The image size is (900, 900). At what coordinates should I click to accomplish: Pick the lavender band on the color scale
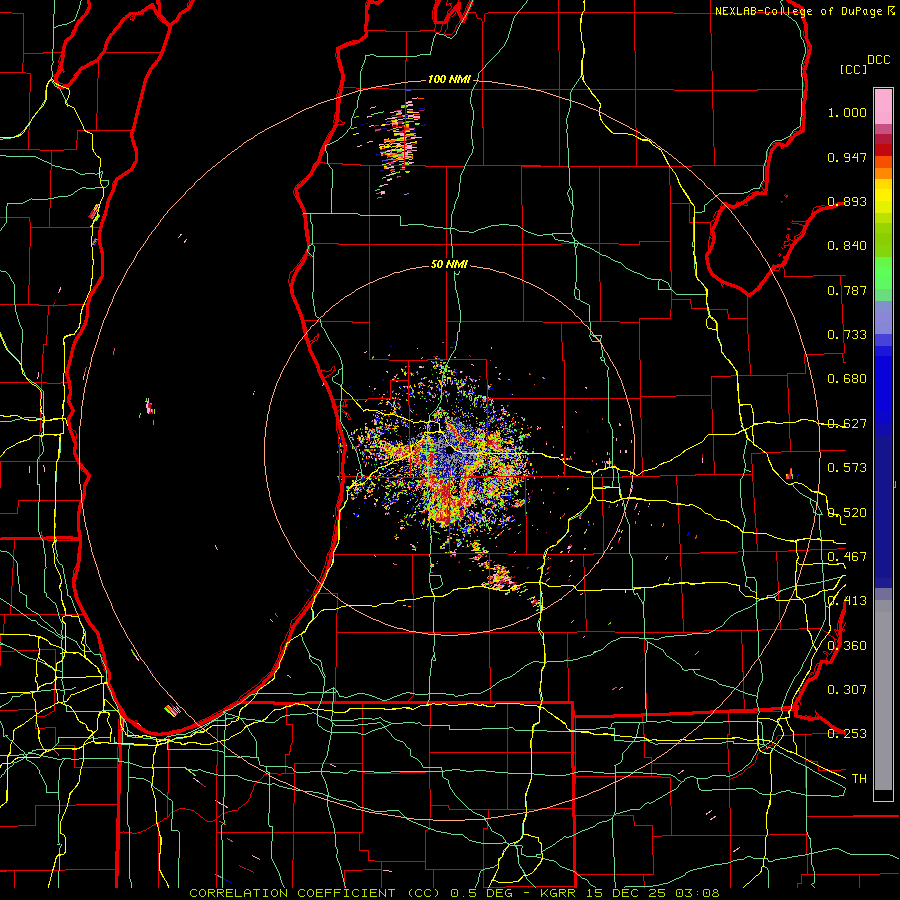pos(883,317)
